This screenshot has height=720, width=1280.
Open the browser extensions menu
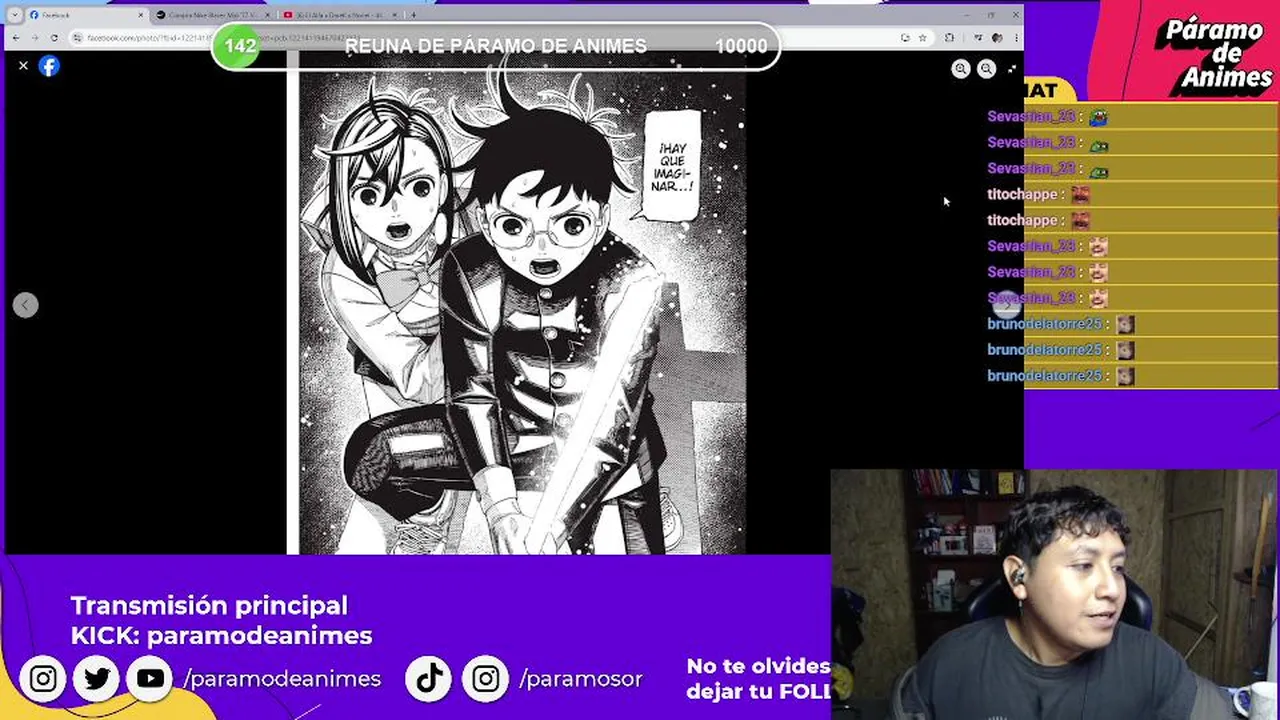click(x=949, y=38)
